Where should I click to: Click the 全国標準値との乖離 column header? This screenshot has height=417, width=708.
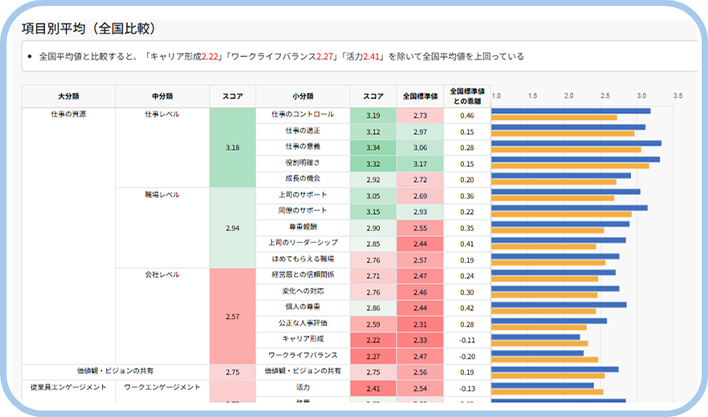pos(467,96)
